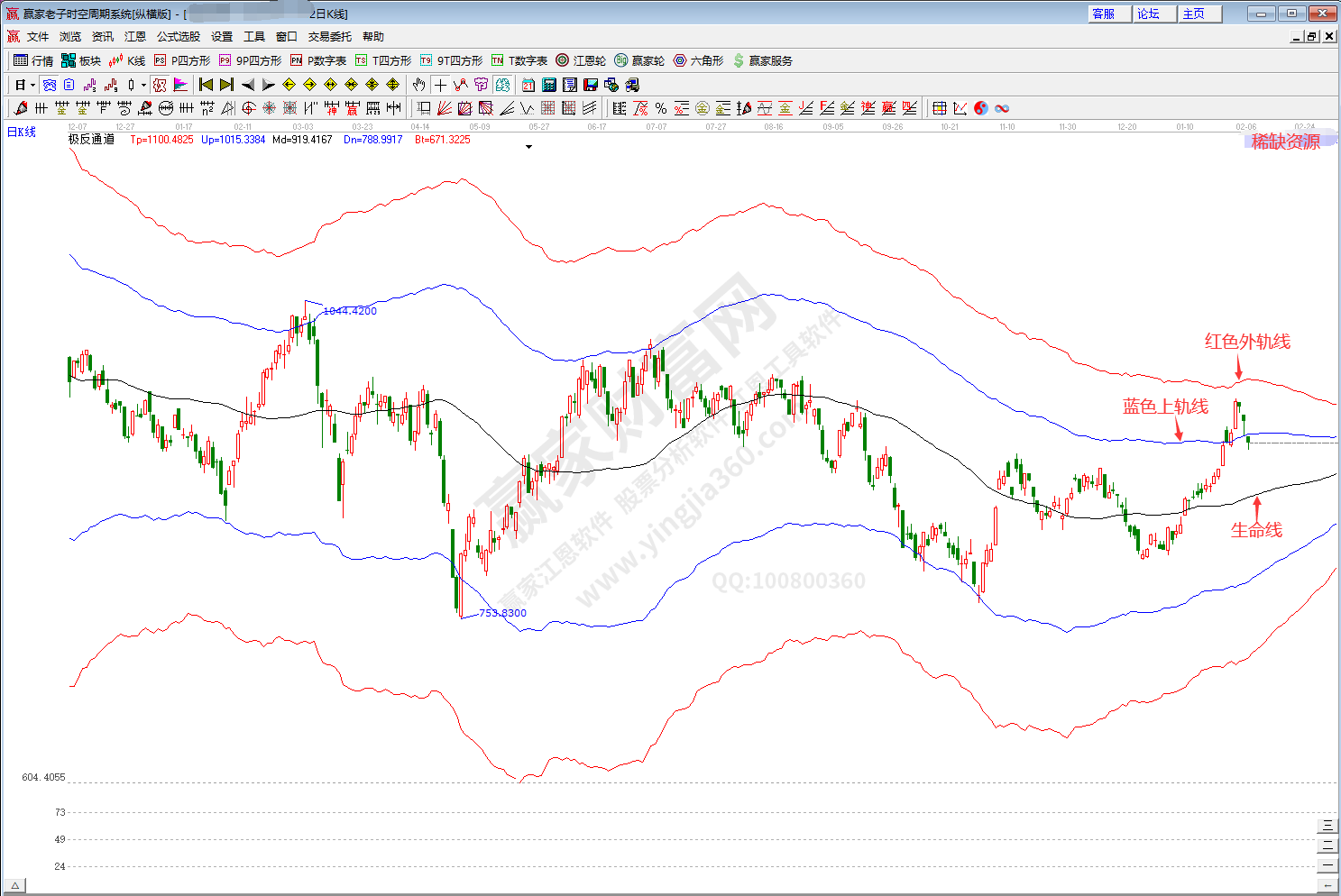
Task: Open the 交易委托 menu
Action: [x=329, y=37]
